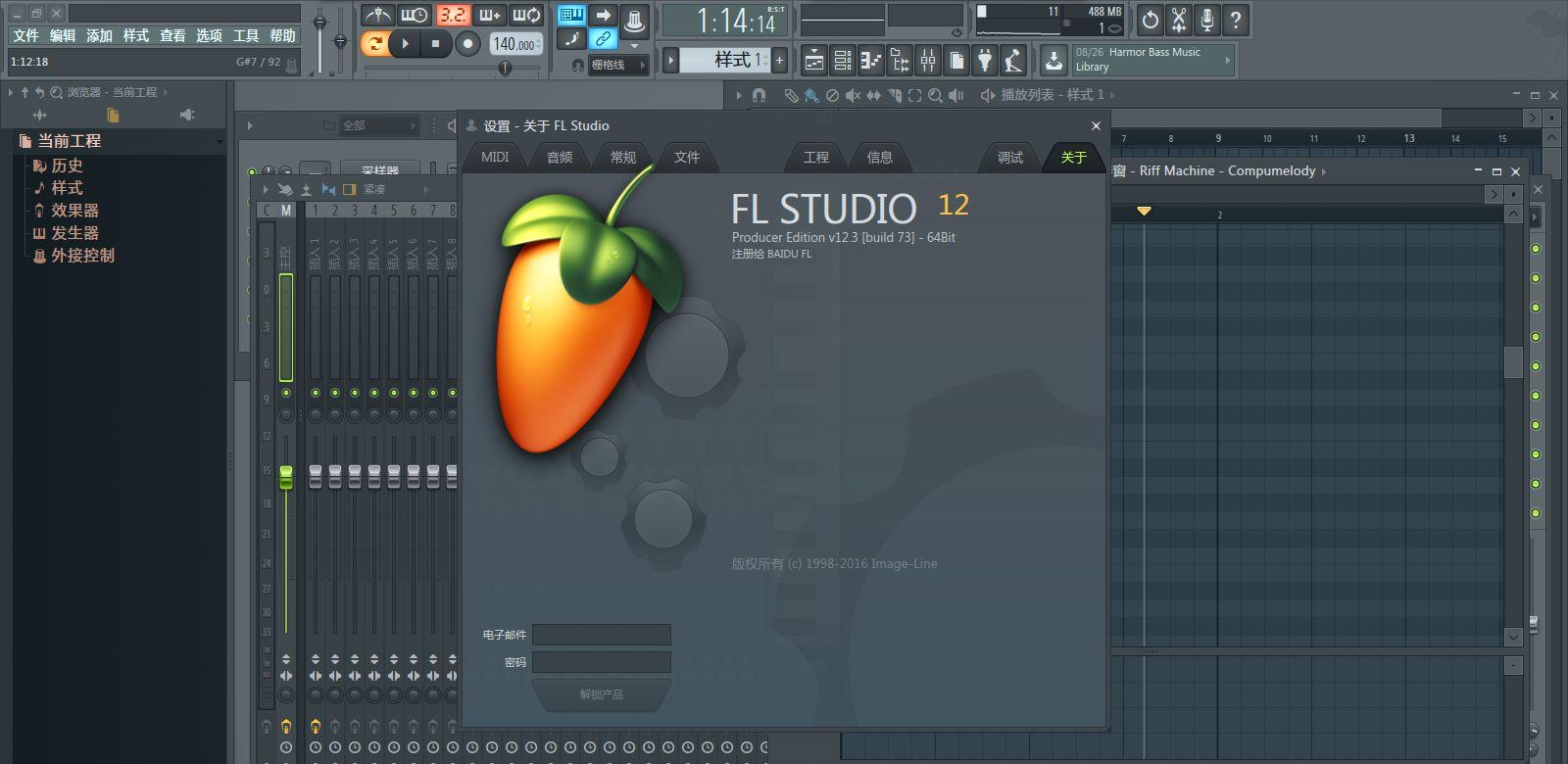Toggle typing keyboard to piano icon
The image size is (1568, 764).
(x=571, y=15)
